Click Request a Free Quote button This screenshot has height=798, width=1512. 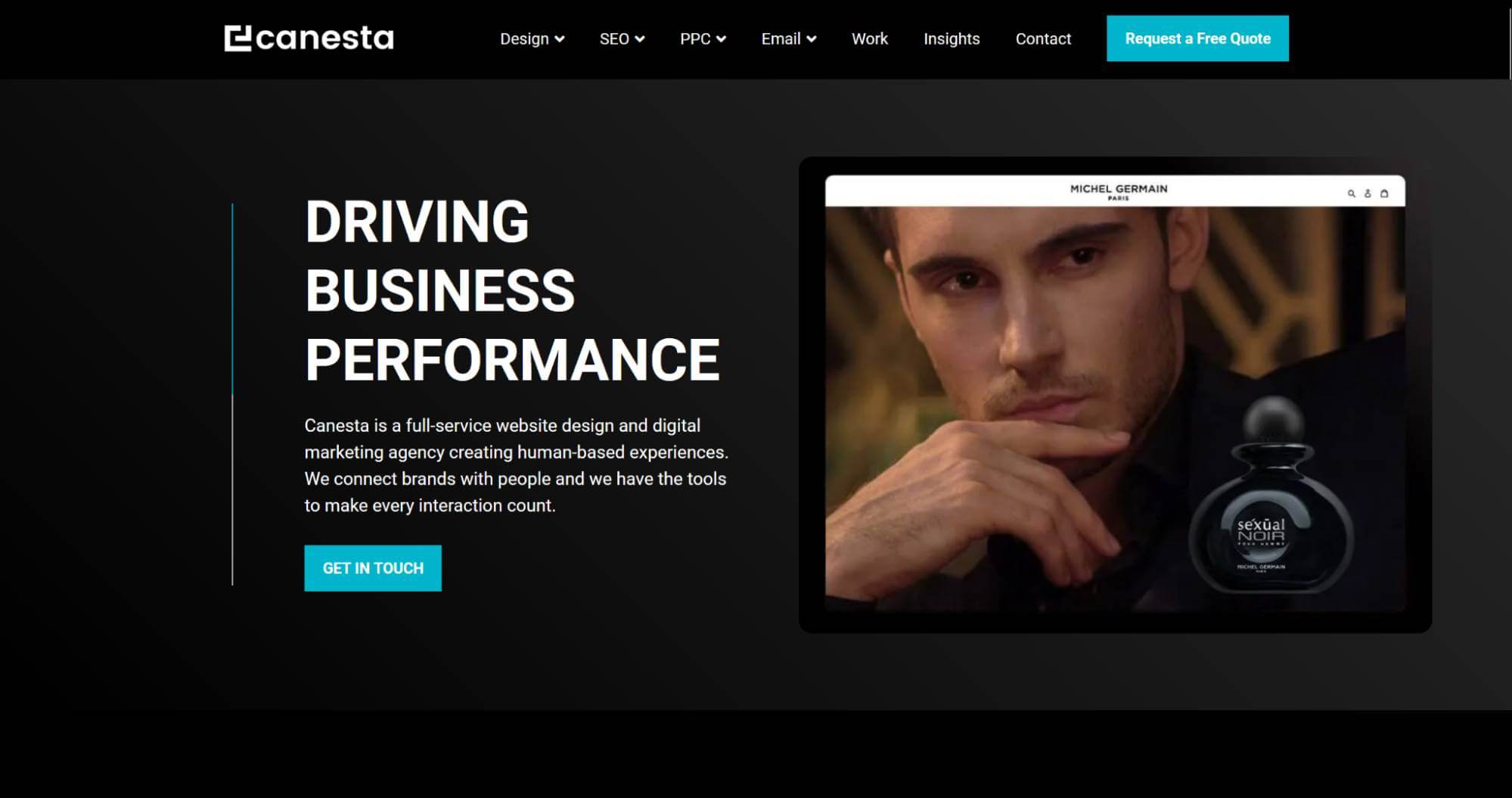tap(1197, 39)
